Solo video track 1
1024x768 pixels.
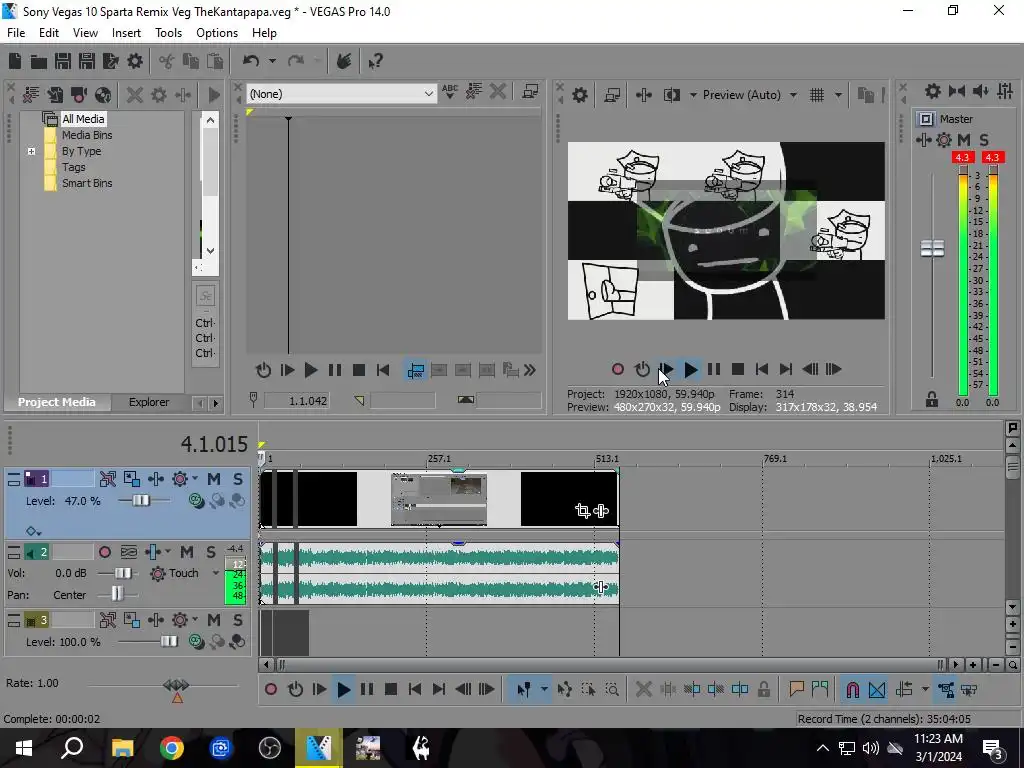(238, 479)
